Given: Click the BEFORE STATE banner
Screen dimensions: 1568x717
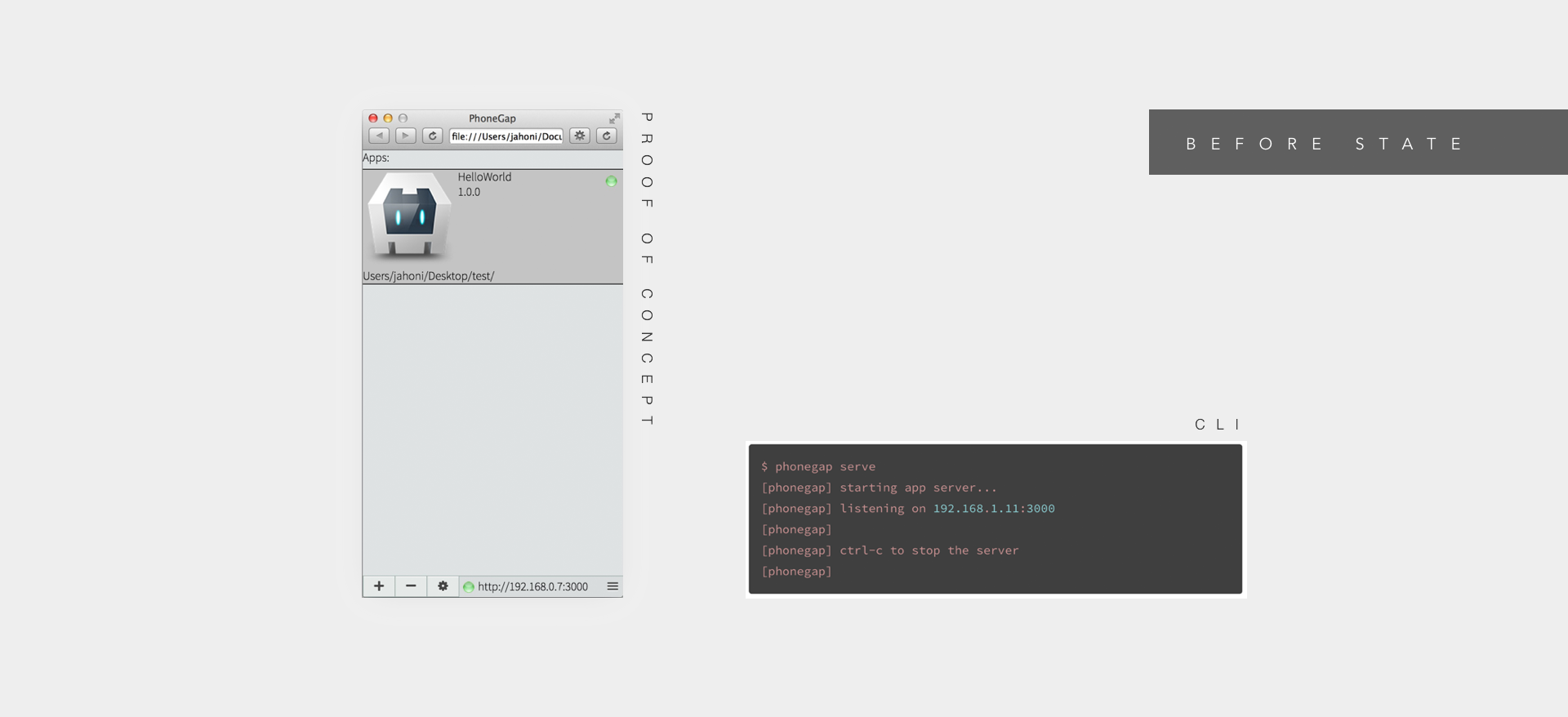Looking at the screenshot, I should tap(1358, 142).
